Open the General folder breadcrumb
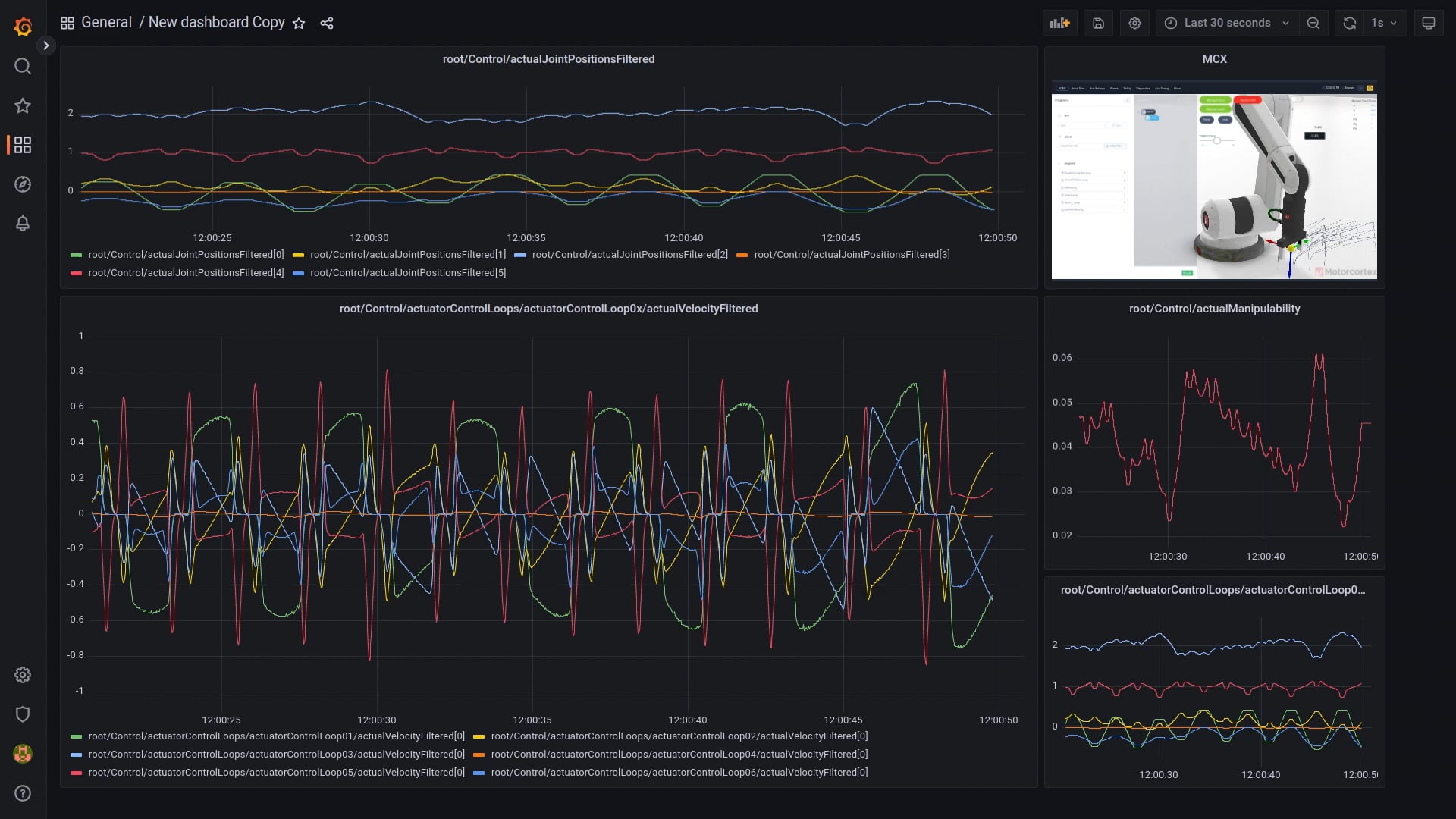 click(107, 22)
